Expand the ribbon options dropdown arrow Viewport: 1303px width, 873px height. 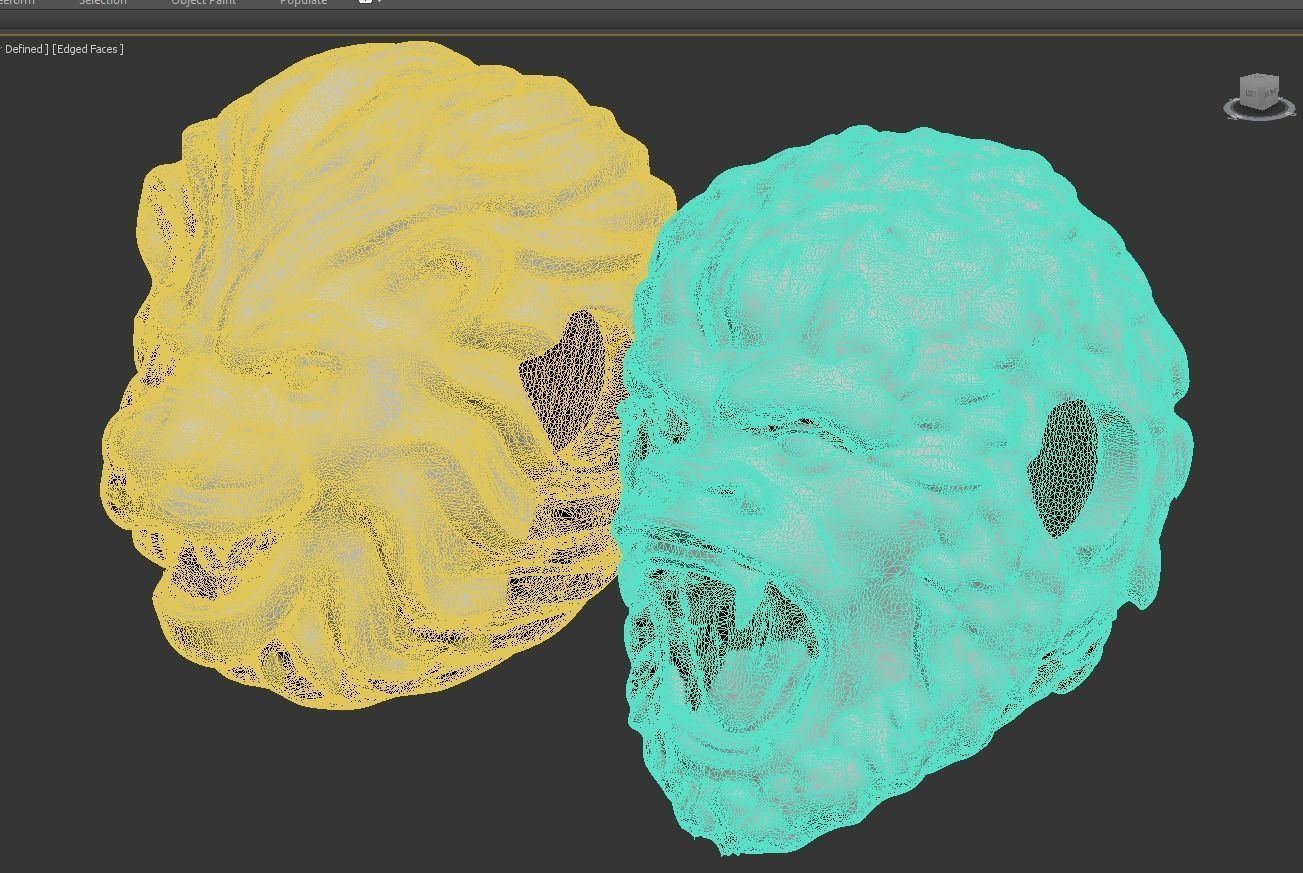tap(380, 2)
